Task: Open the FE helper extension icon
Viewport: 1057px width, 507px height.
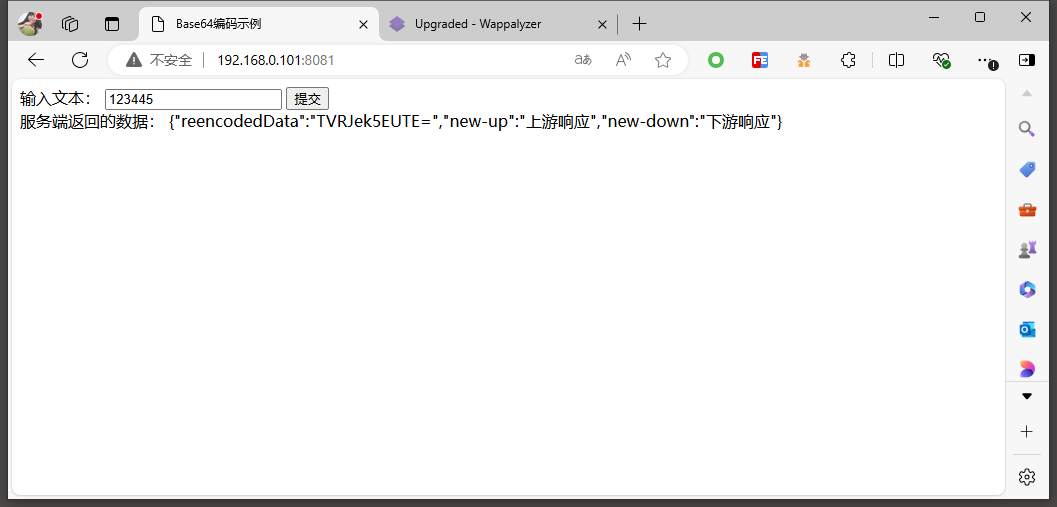Action: click(x=760, y=60)
